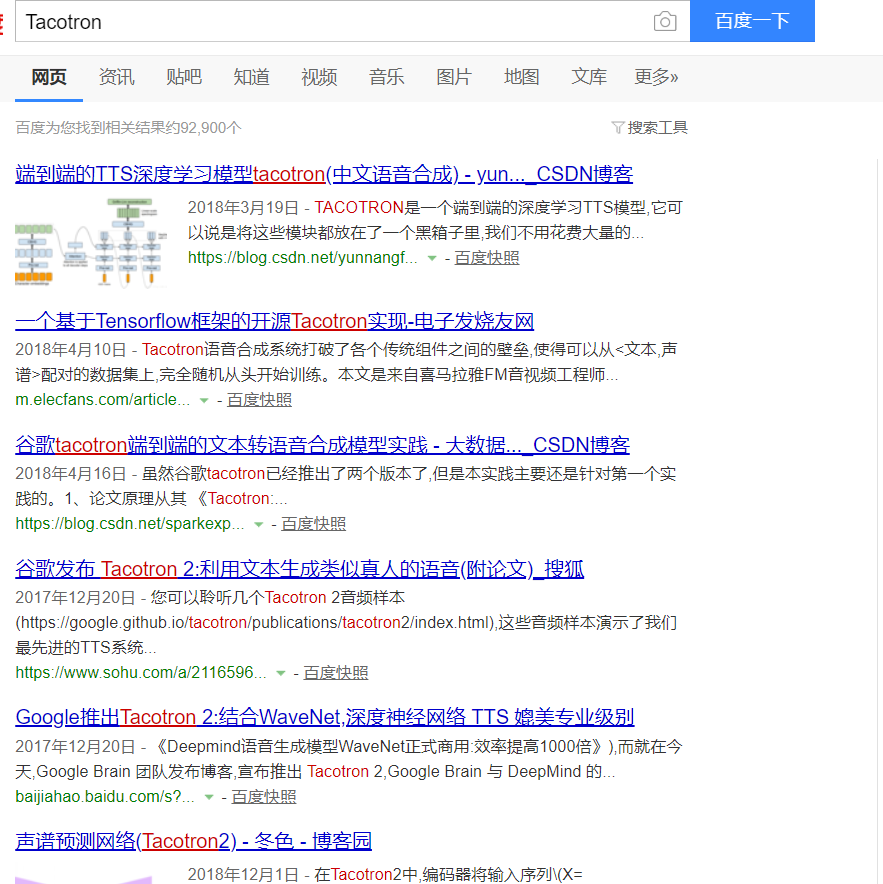Open 一个基于Tensorflow框架的开源Tacotron实现 result link
The image size is (883, 884).
click(275, 321)
